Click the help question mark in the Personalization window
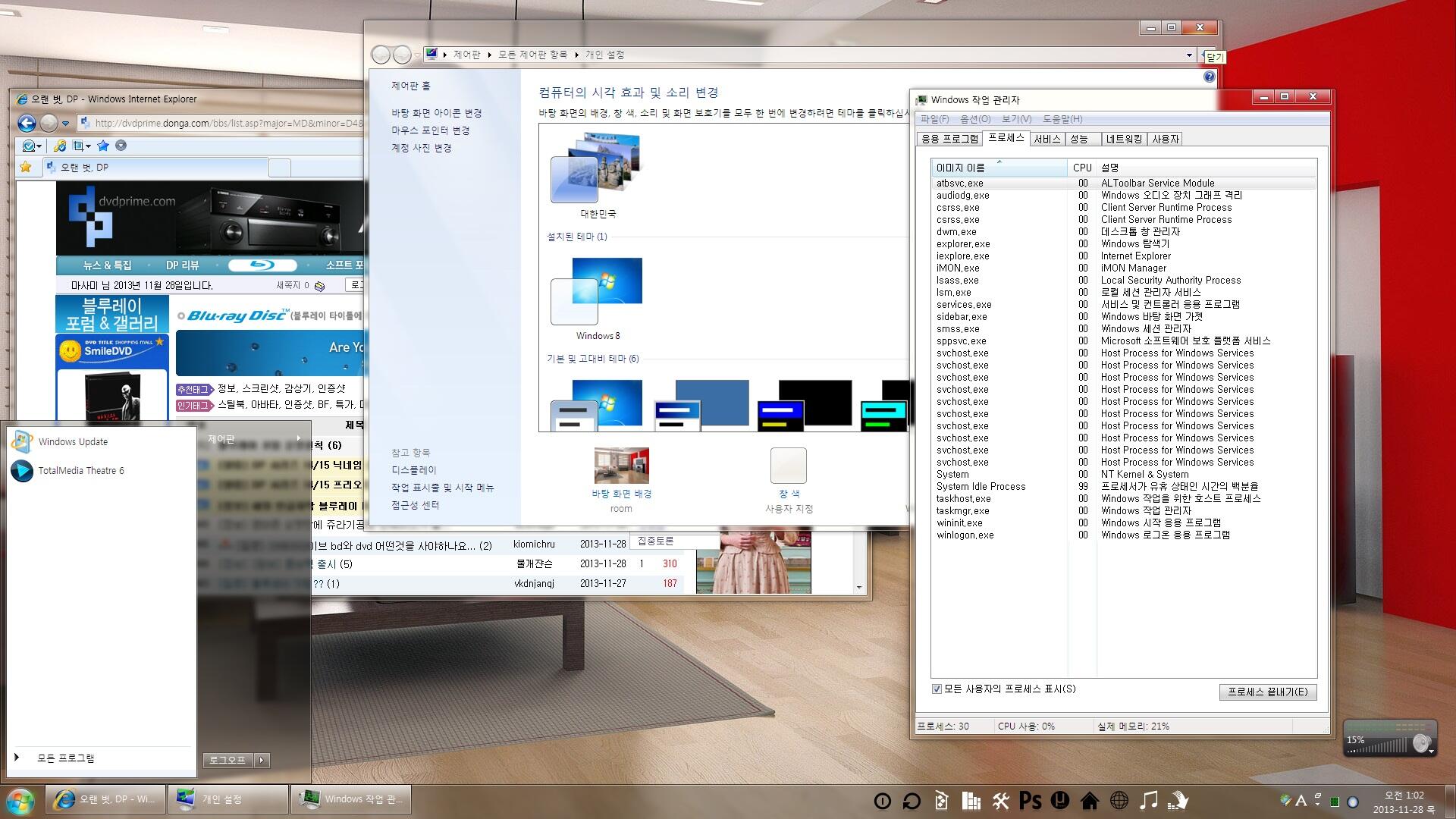 point(1209,77)
